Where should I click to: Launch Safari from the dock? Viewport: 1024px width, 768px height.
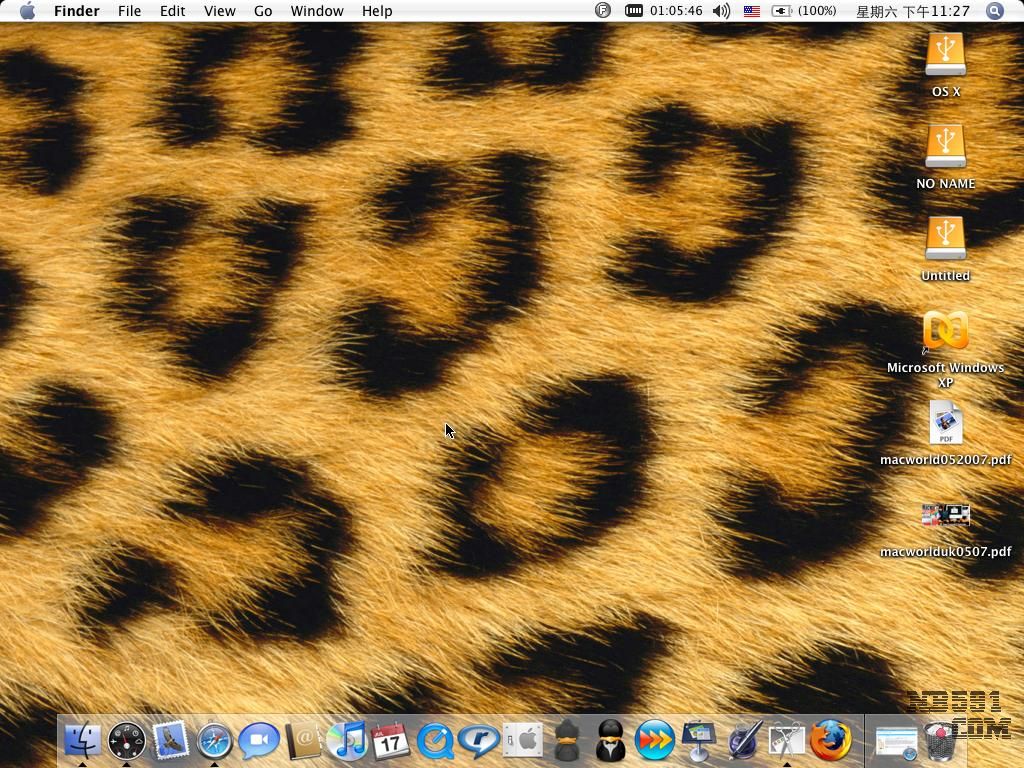pyautogui.click(x=214, y=741)
